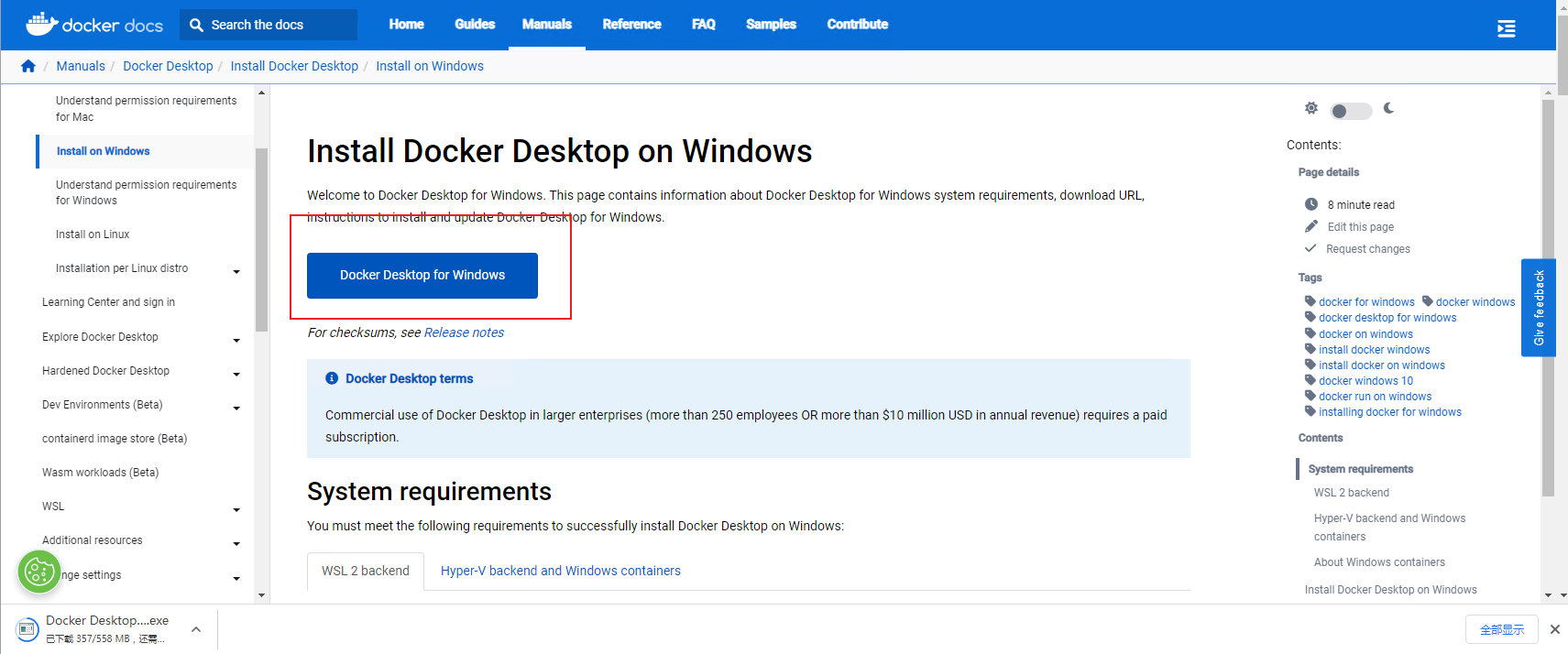Switch to Hyper-V backend and Windows containers tab
Image resolution: width=1568 pixels, height=654 pixels.
561,571
